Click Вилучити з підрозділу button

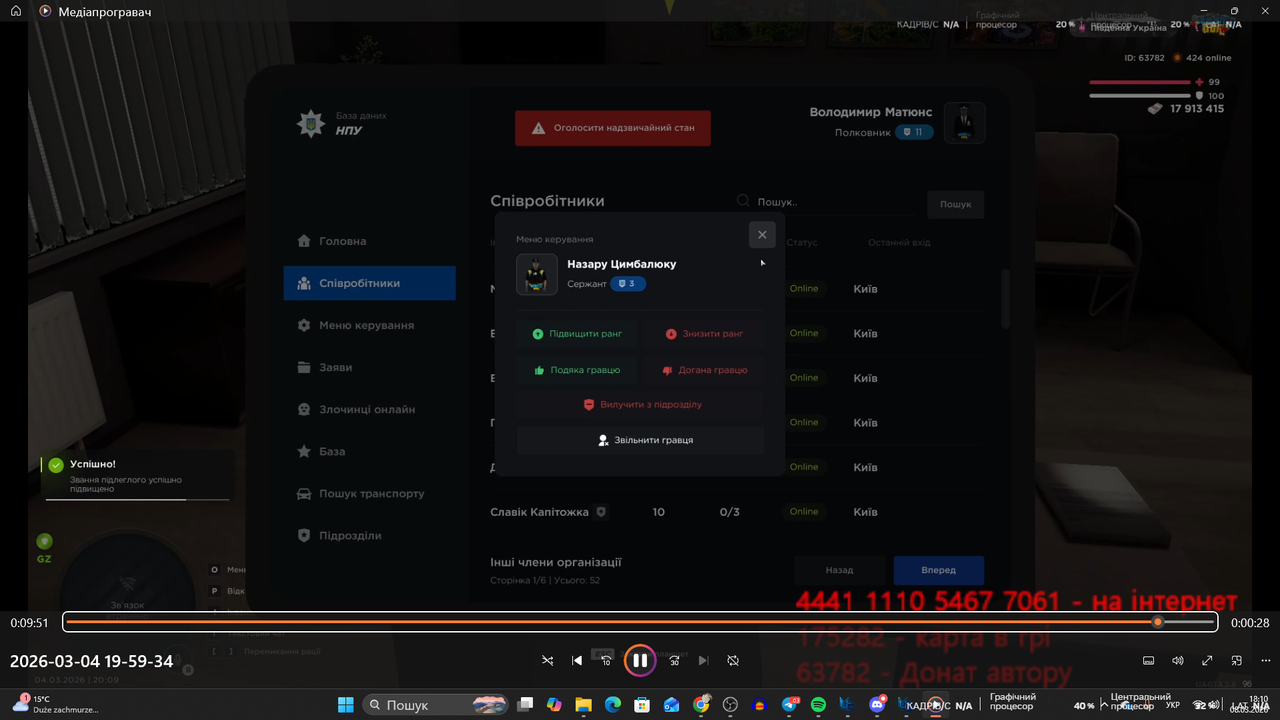click(x=641, y=405)
